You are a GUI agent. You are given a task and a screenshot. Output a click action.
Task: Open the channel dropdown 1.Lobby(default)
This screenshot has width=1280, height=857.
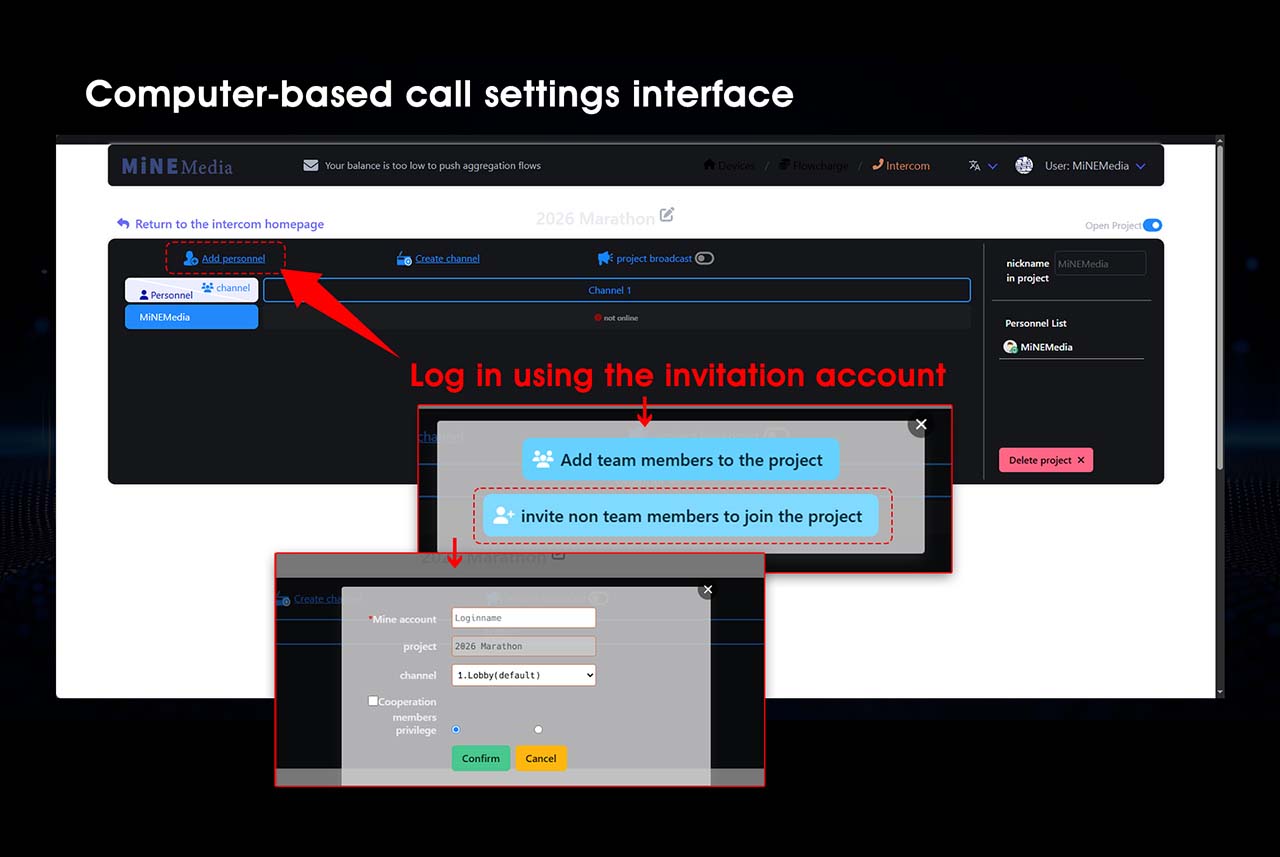click(523, 675)
